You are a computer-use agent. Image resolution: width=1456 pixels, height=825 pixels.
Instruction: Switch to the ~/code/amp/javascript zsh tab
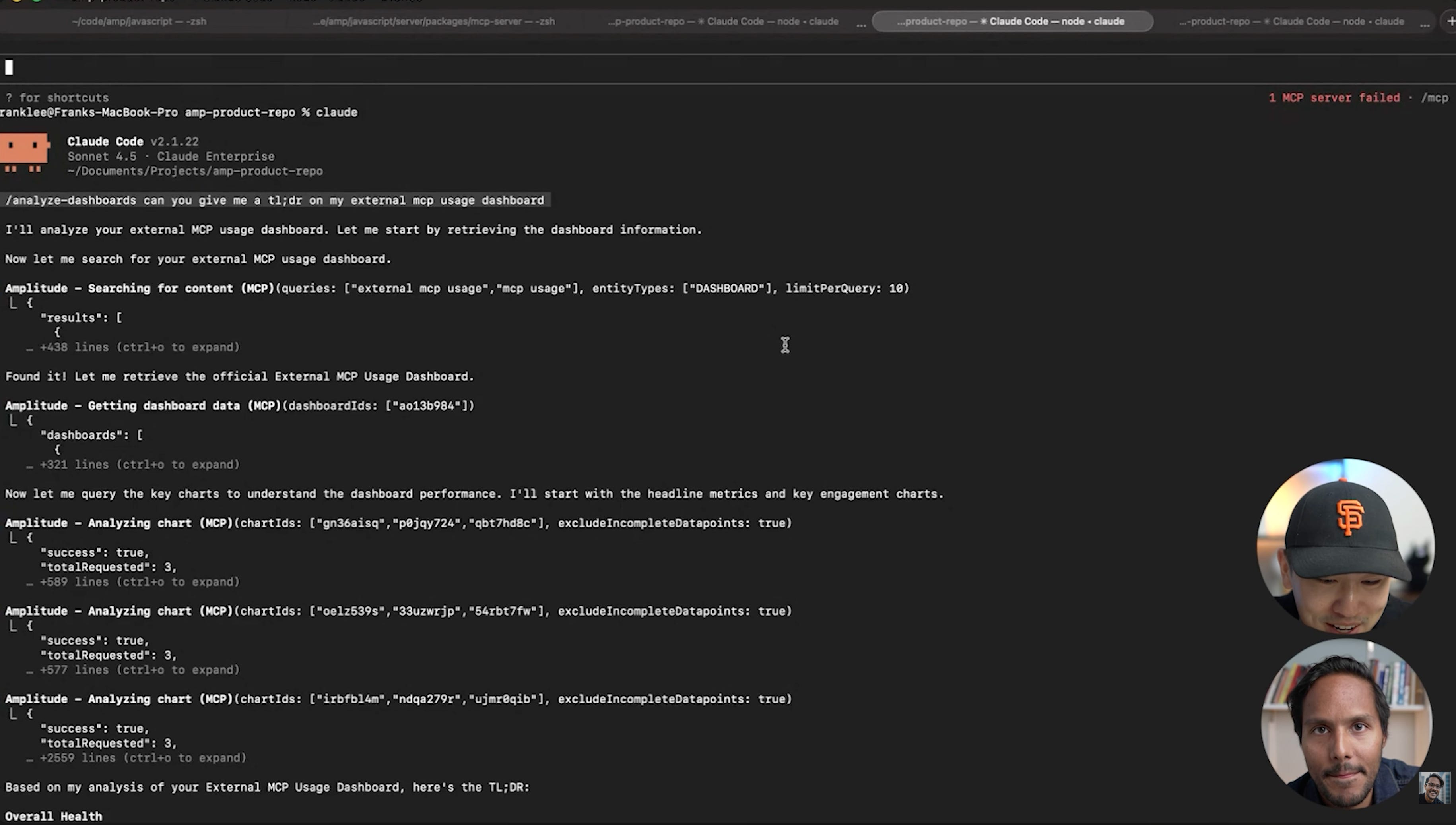[x=139, y=21]
